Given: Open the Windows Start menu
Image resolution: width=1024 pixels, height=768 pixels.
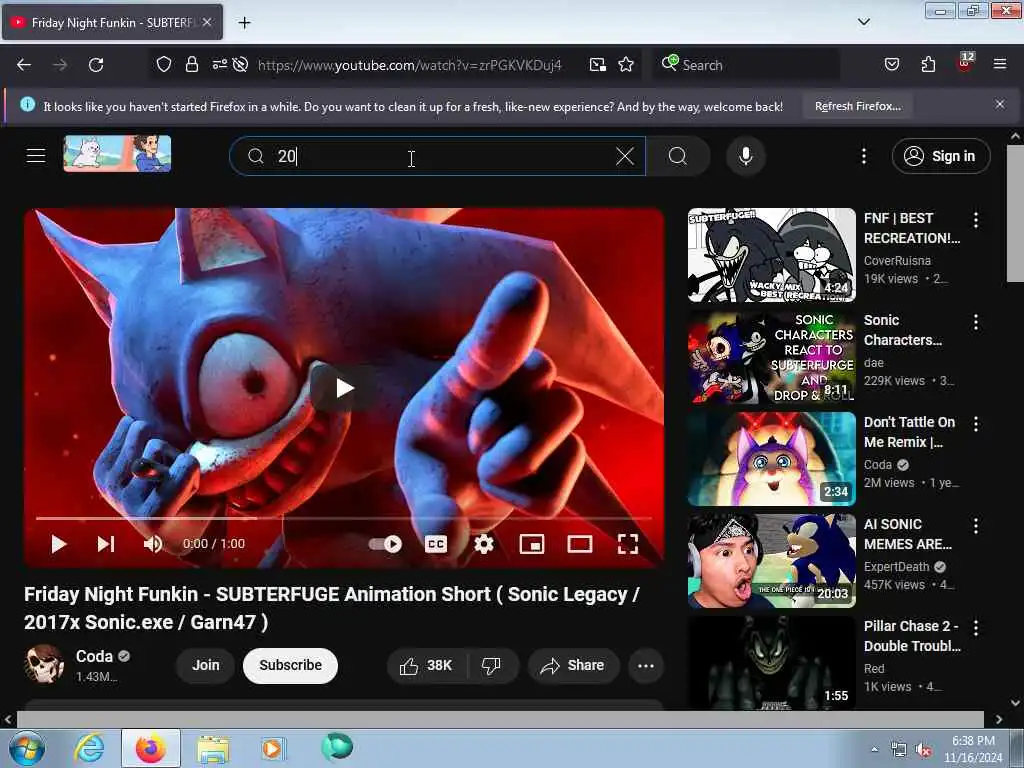Looking at the screenshot, I should (27, 749).
